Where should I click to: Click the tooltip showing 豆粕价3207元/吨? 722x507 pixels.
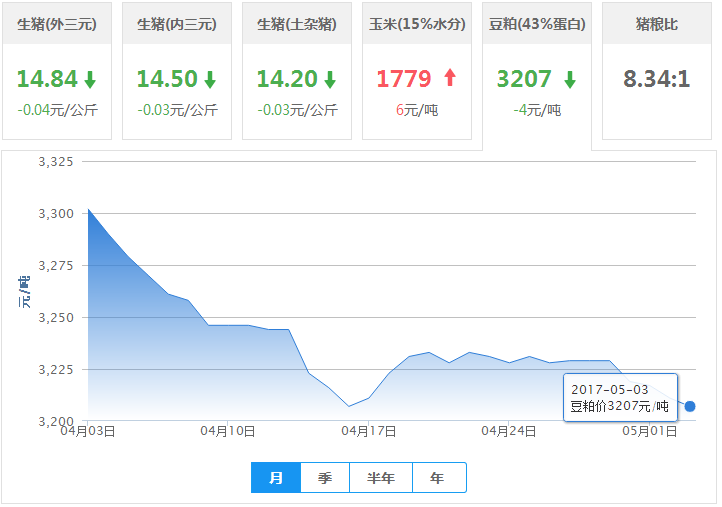click(x=620, y=397)
